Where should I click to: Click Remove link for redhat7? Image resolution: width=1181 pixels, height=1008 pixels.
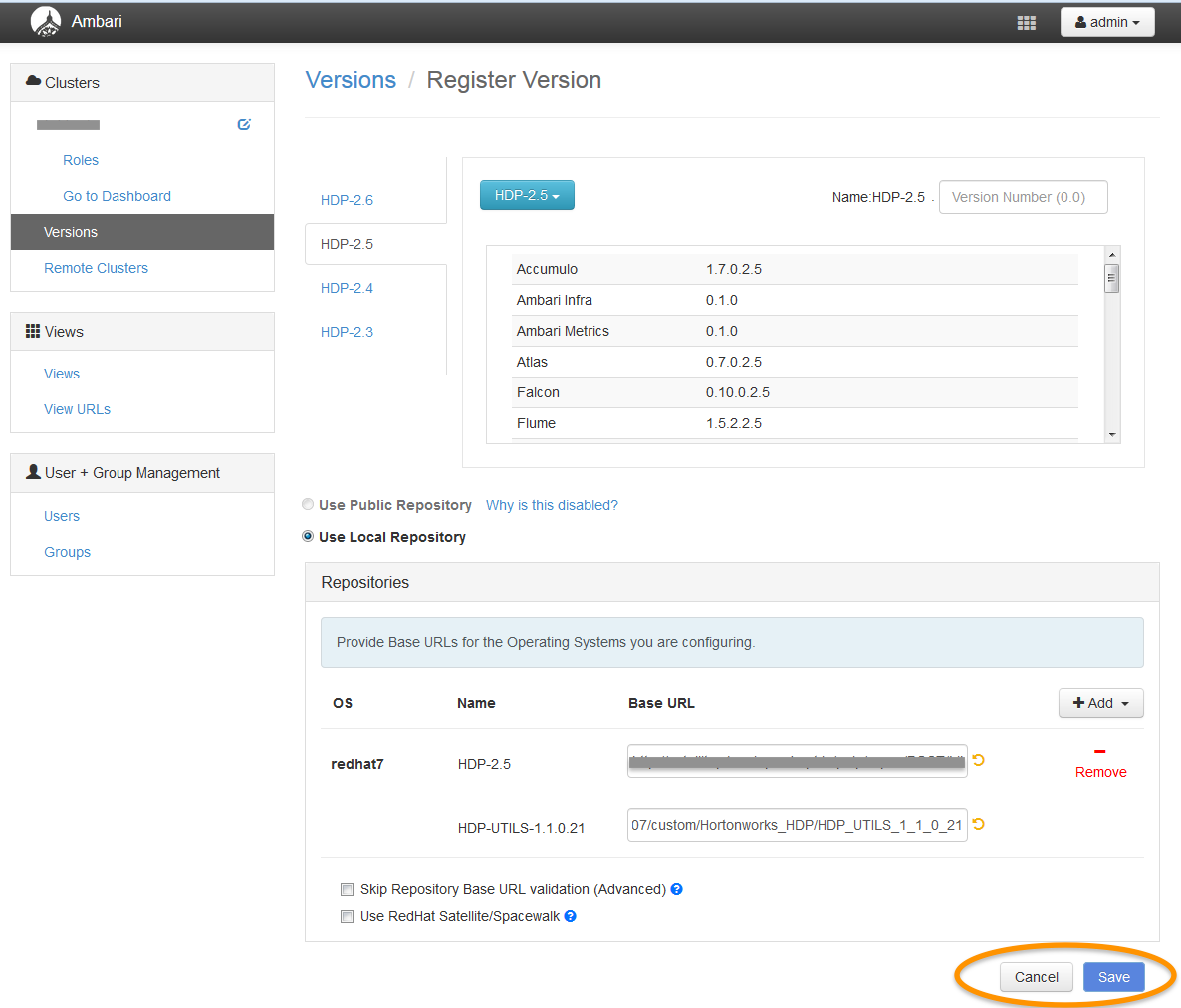[x=1100, y=772]
